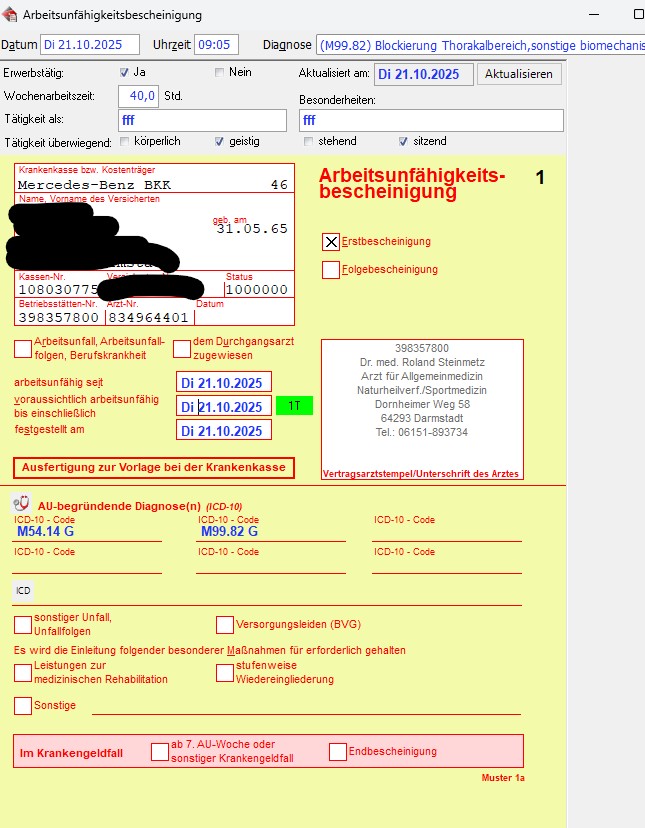Click the Besonderheiten text field
Screen dimensions: 645x828
(431, 120)
